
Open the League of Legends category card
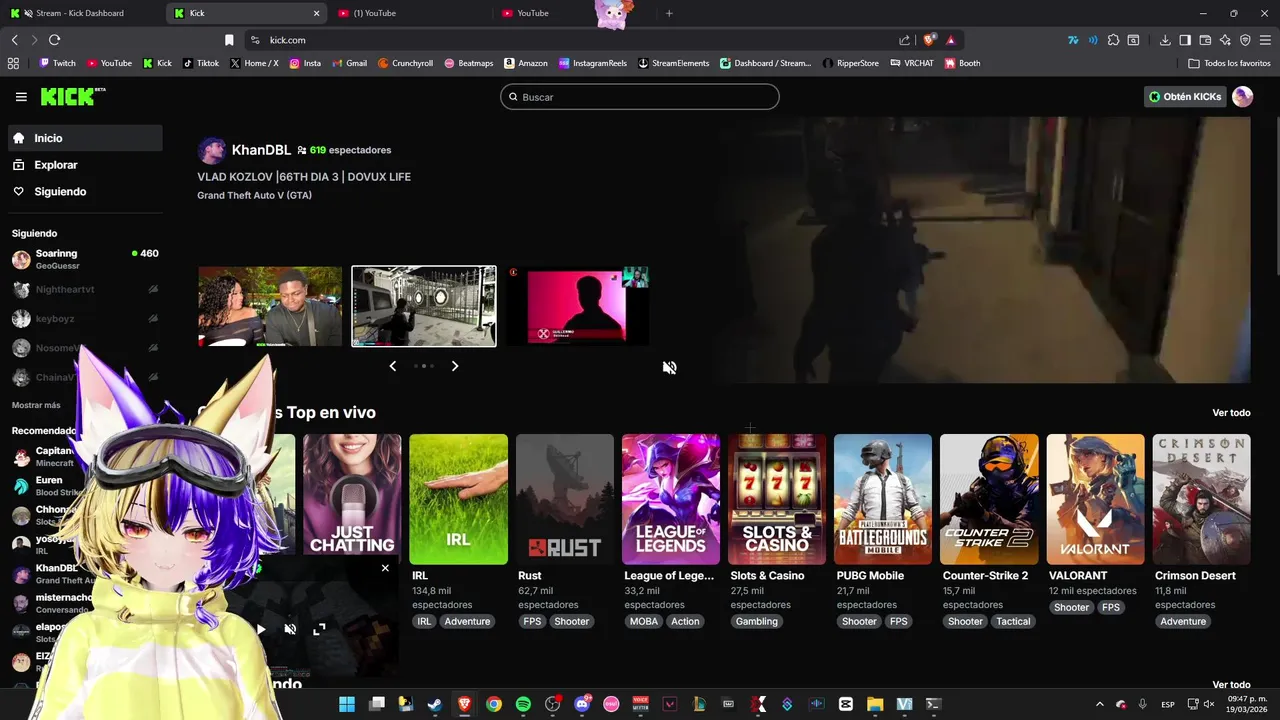click(x=671, y=499)
